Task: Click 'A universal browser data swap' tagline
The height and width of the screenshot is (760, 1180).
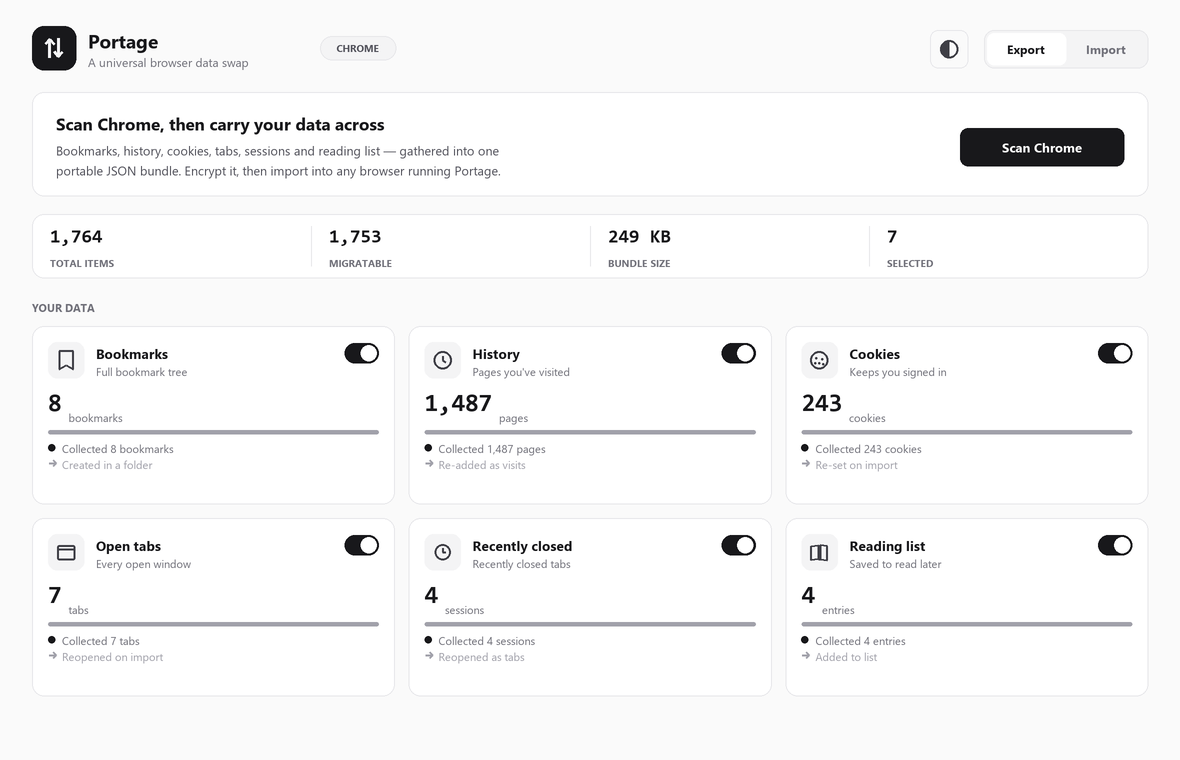Action: pyautogui.click(x=168, y=63)
